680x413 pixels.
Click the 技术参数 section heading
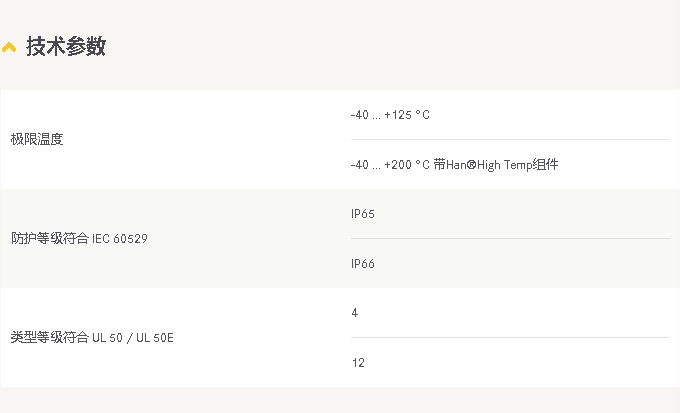[66, 46]
